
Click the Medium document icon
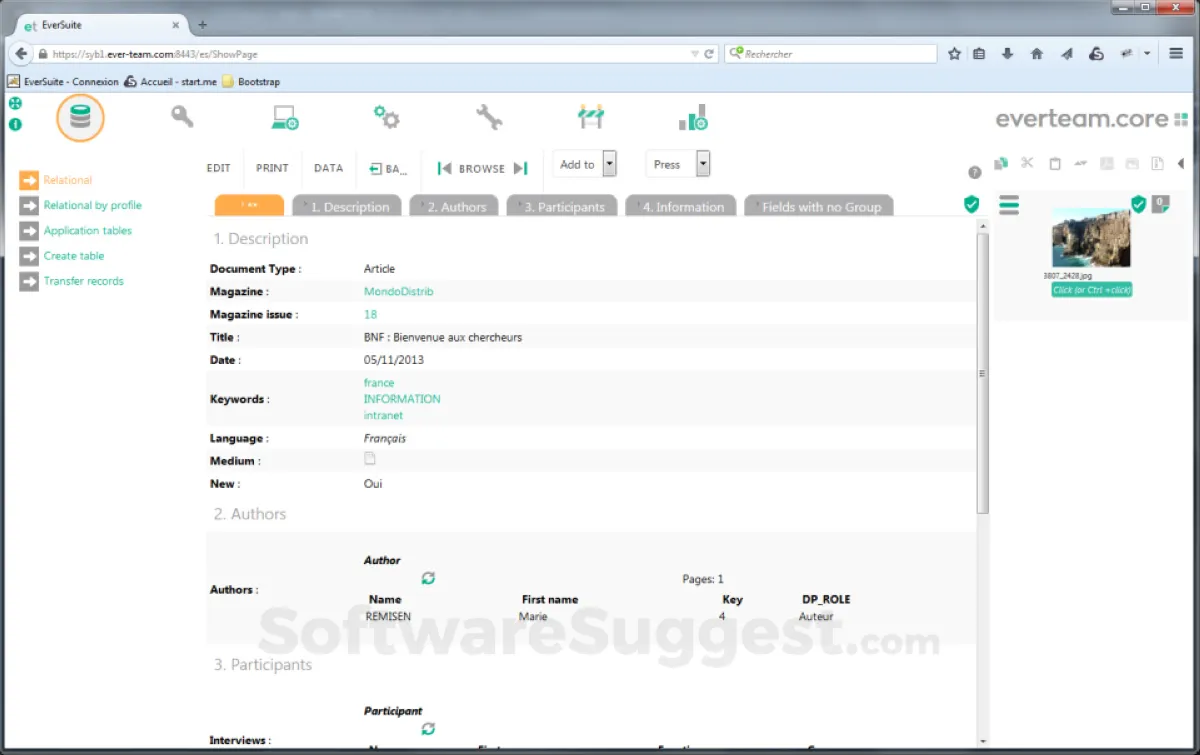tap(370, 459)
